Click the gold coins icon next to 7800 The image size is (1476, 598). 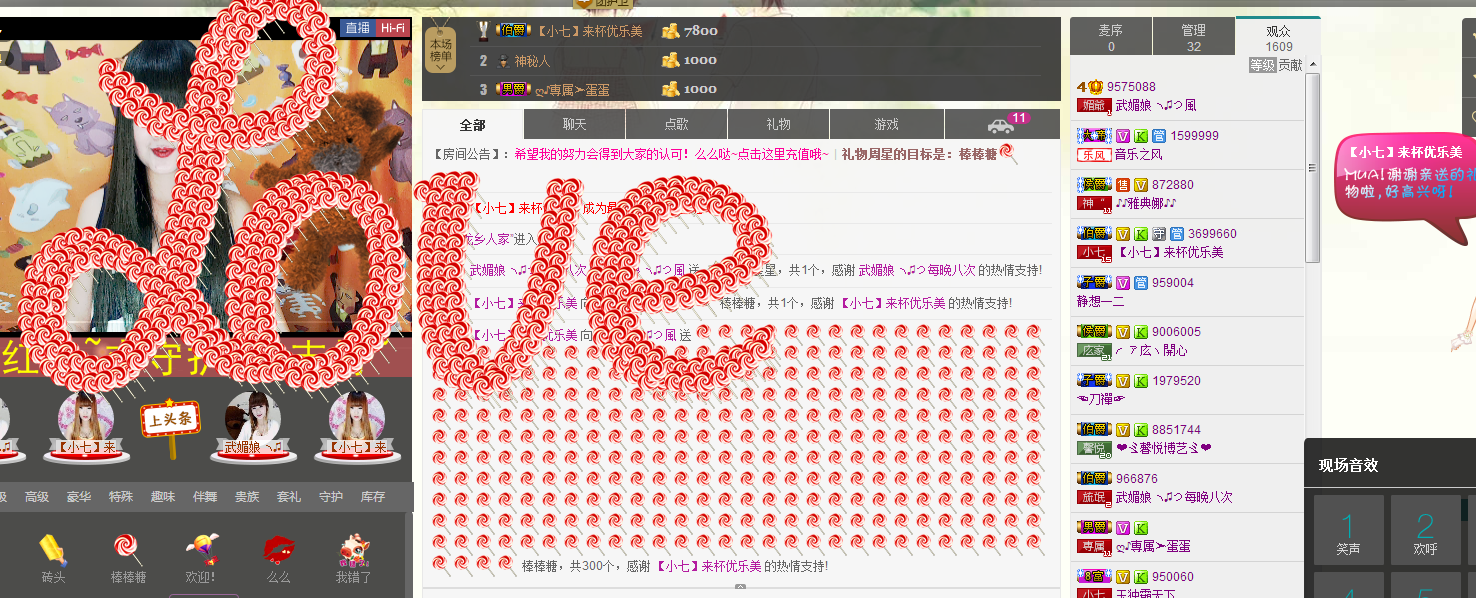point(671,31)
